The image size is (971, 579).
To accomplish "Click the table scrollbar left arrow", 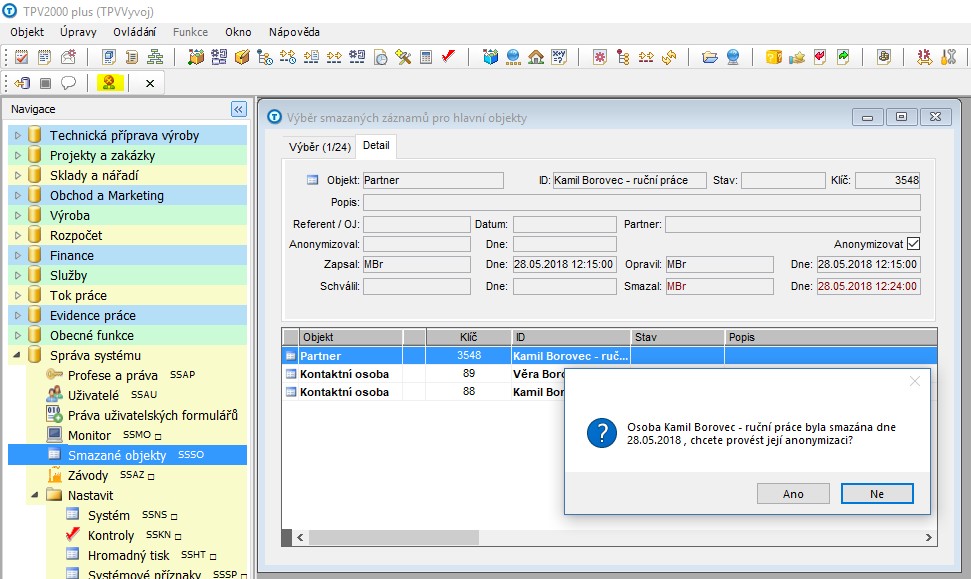I will click(x=300, y=538).
